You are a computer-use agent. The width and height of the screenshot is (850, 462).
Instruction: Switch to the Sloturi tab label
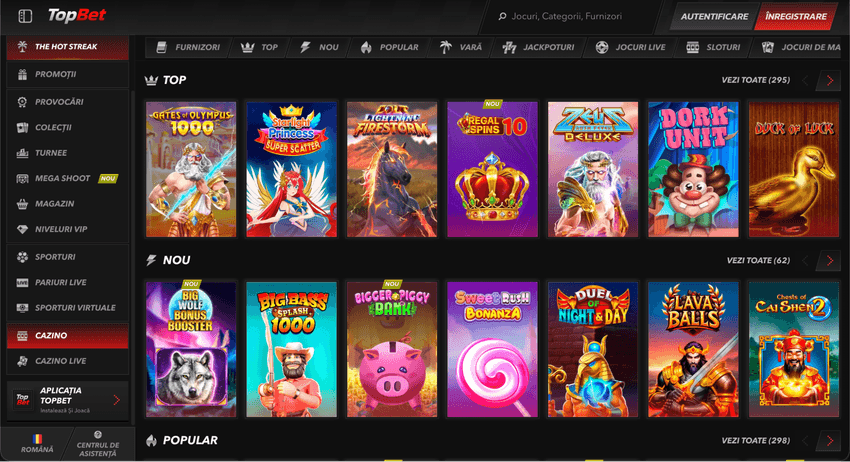click(x=723, y=47)
